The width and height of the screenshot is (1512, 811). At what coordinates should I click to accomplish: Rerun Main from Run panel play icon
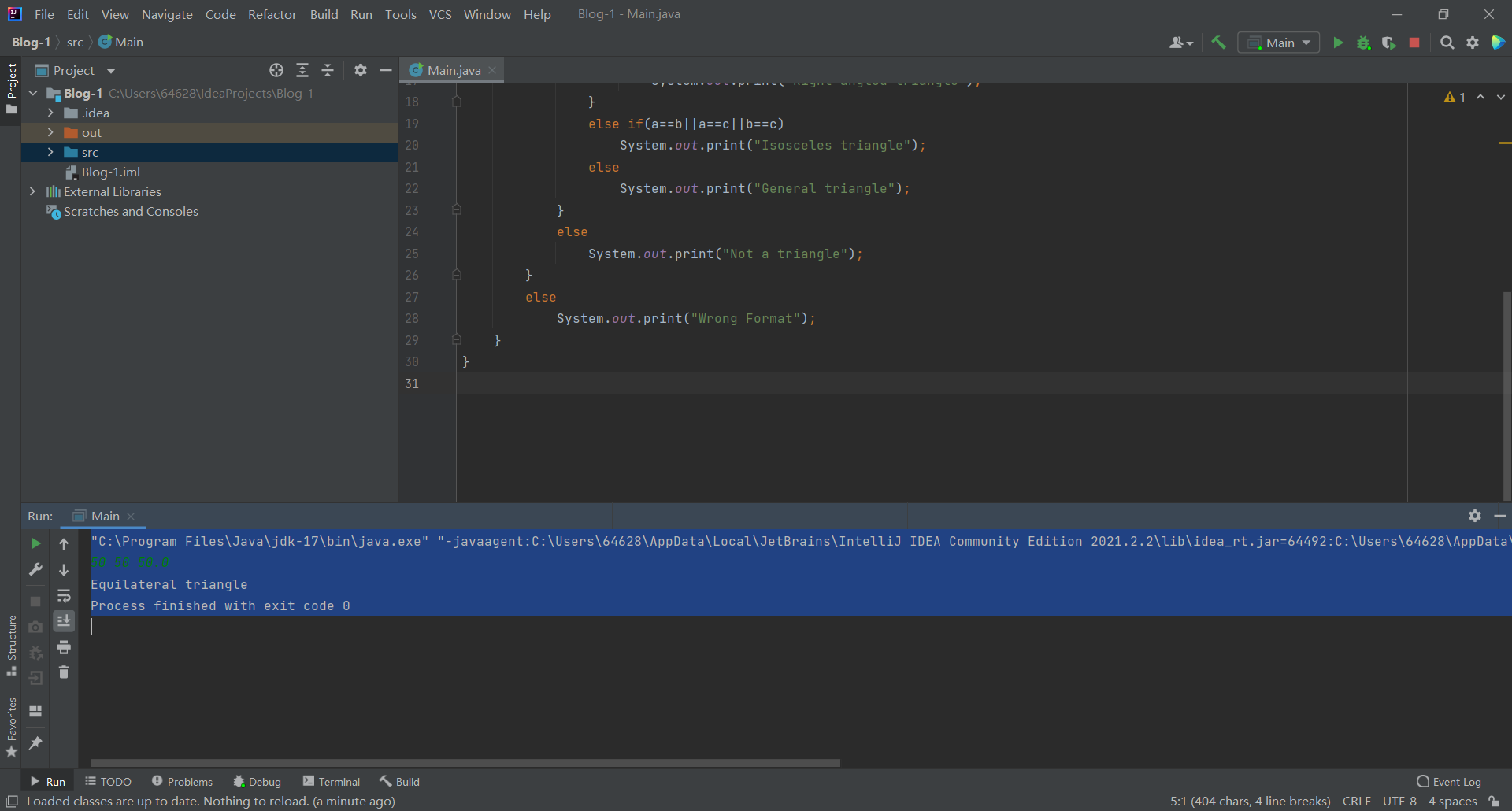click(x=35, y=543)
